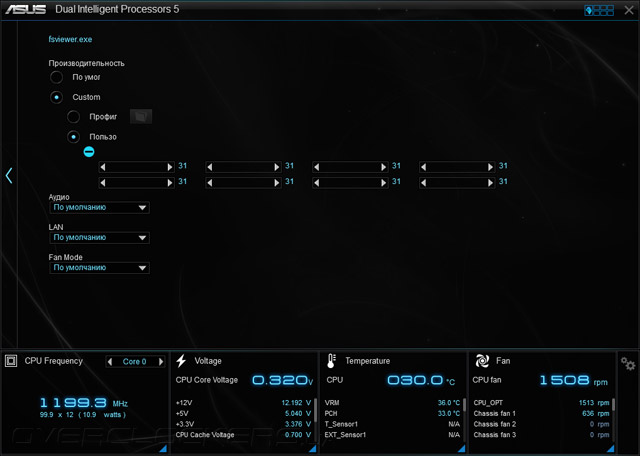The width and height of the screenshot is (640, 456).
Task: Decrease fourth slider in bottom row
Action: (424, 183)
